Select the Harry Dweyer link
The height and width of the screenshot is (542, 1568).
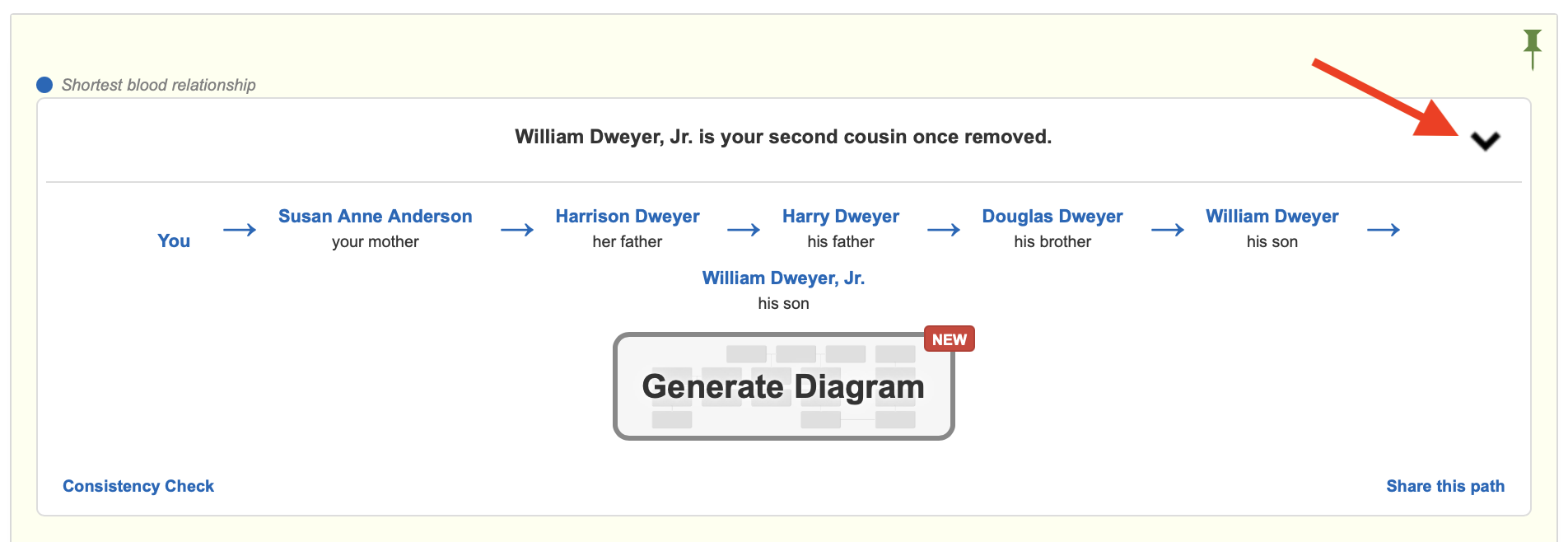coord(841,216)
